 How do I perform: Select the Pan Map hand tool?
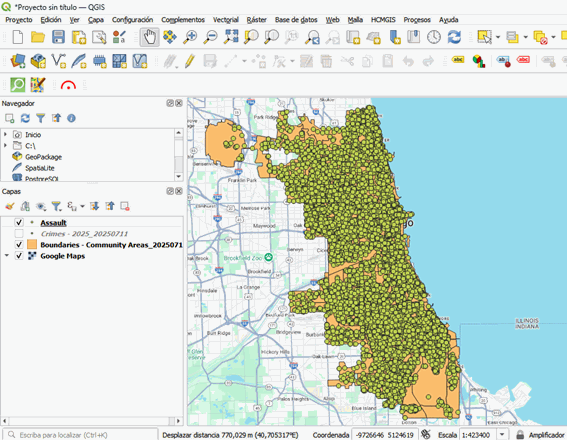coord(149,37)
